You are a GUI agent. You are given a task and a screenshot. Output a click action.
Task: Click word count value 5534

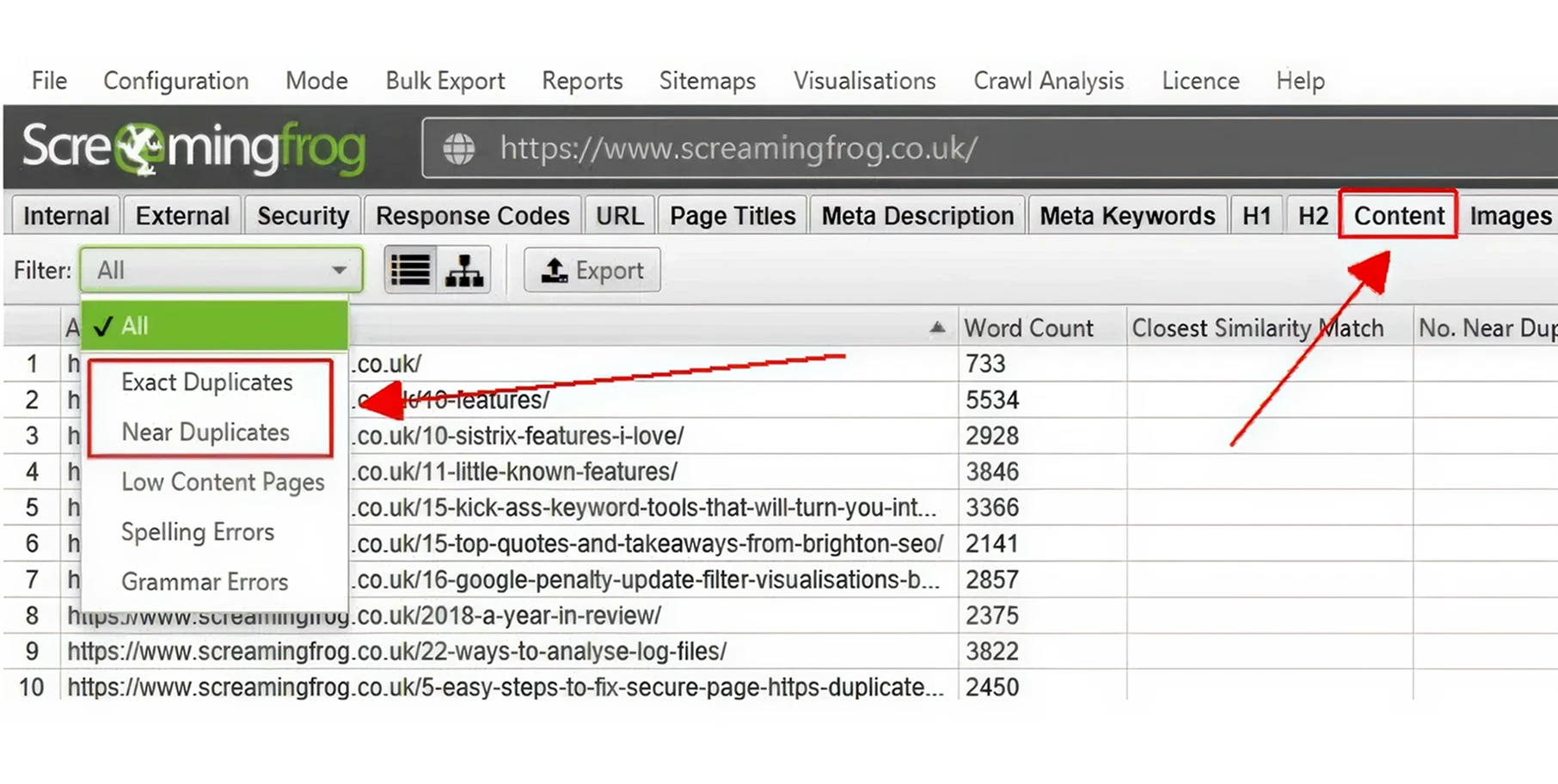pyautogui.click(x=992, y=400)
